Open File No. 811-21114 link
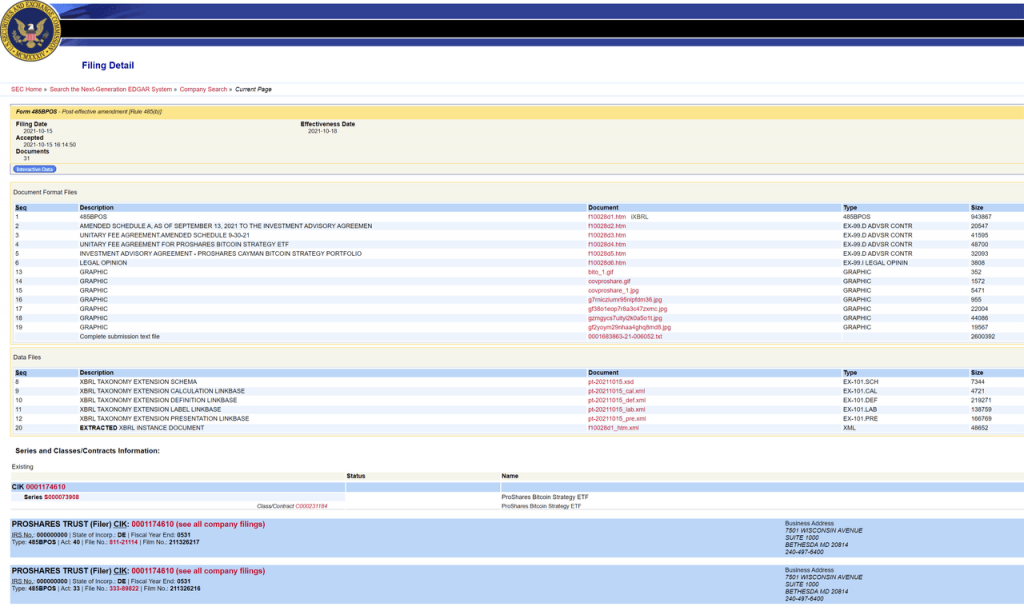1024x611 pixels. click(x=123, y=542)
